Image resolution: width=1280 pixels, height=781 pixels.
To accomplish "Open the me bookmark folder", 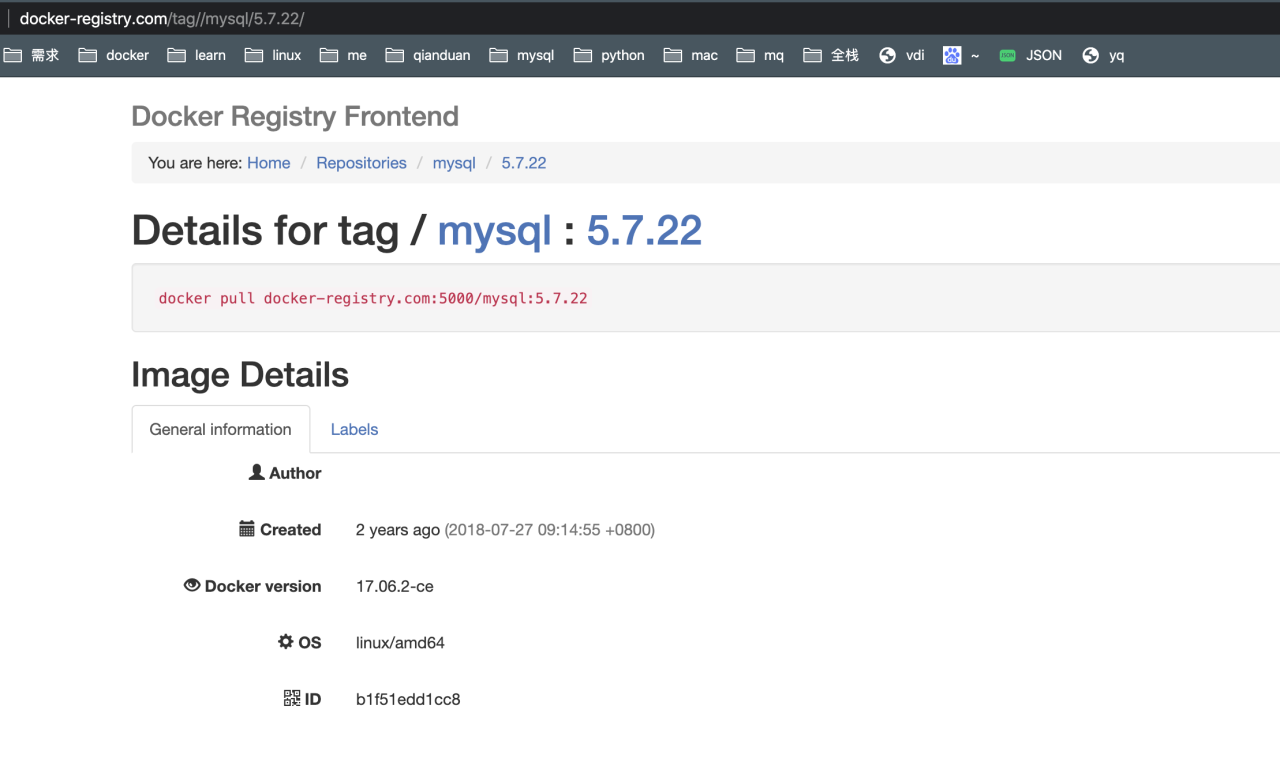I will pyautogui.click(x=343, y=55).
